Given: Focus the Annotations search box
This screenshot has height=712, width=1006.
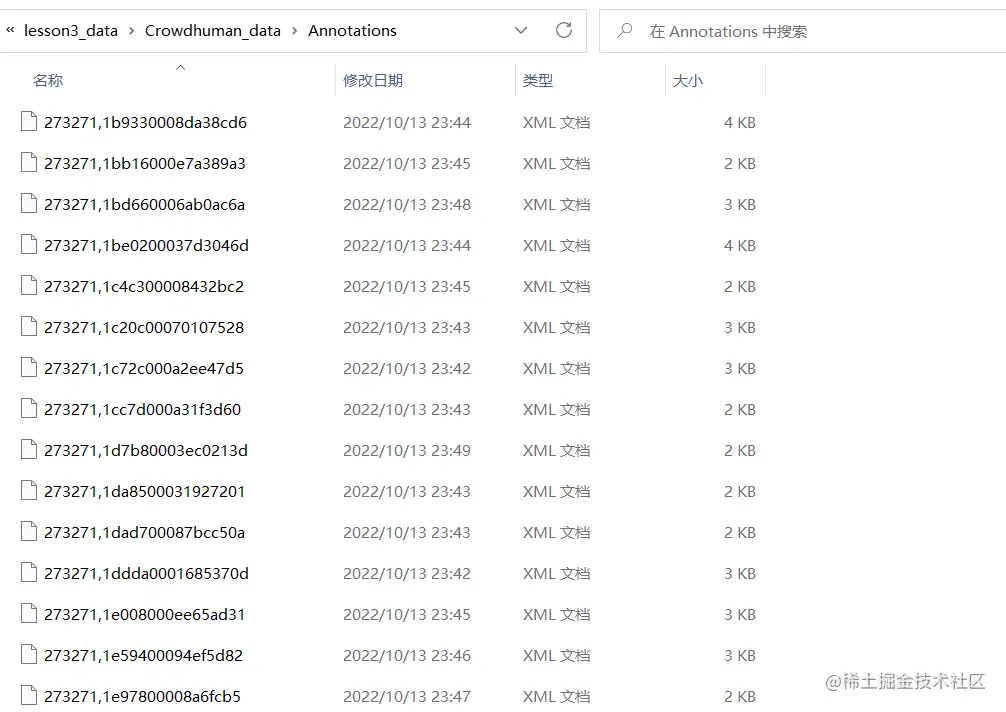Looking at the screenshot, I should point(802,31).
